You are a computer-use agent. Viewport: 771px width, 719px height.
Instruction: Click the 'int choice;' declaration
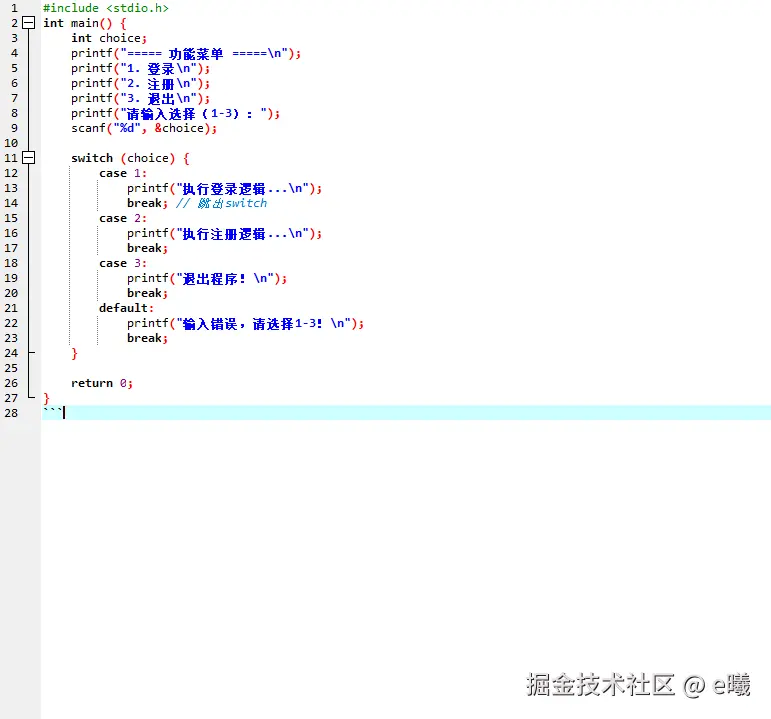pos(109,38)
